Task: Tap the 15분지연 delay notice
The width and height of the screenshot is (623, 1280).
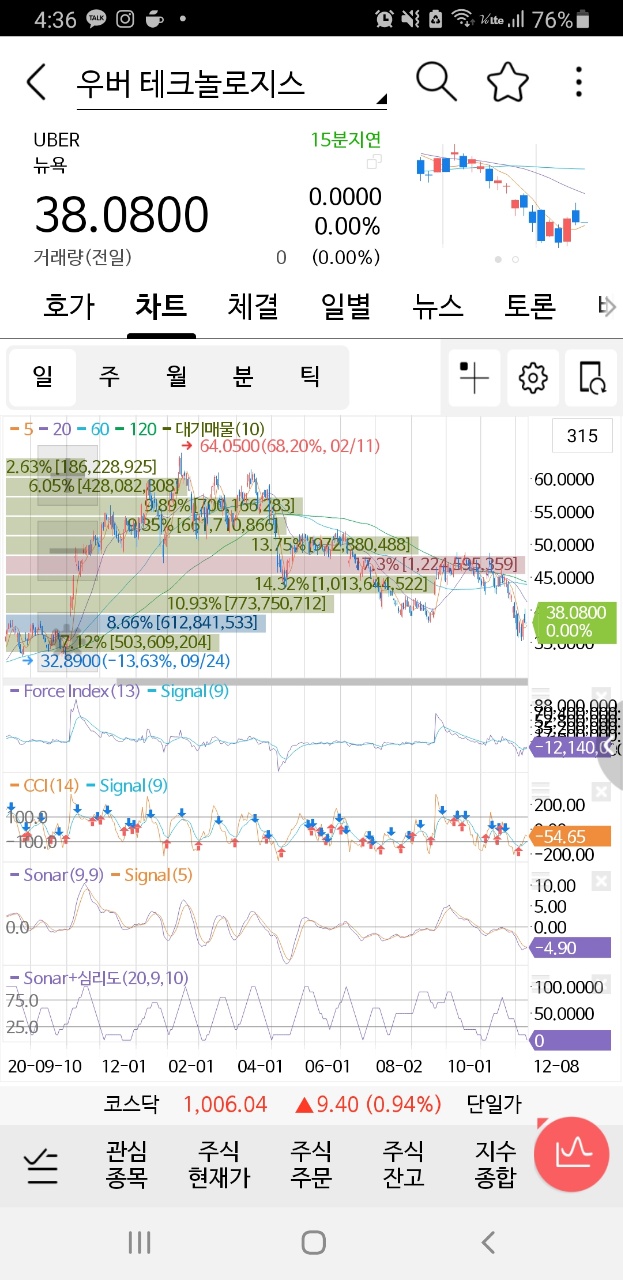Action: coord(345,140)
